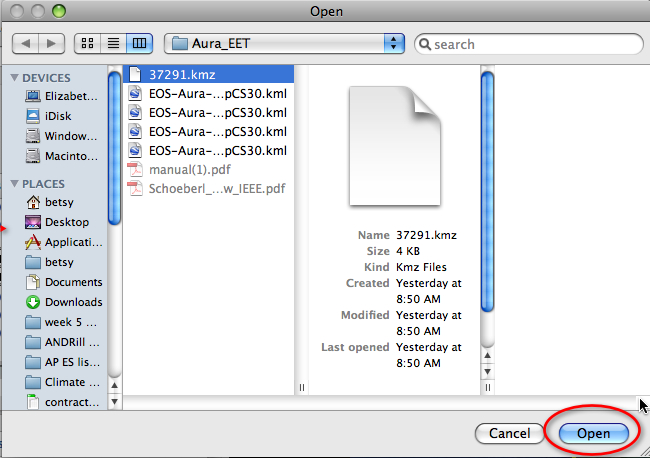Open the Desktop place in sidebar
This screenshot has height=458, width=650.
tap(66, 222)
